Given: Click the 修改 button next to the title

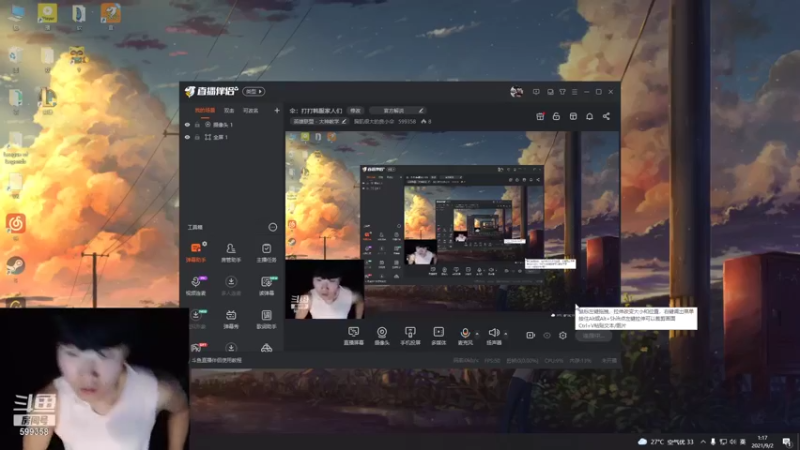Looking at the screenshot, I should tap(356, 110).
